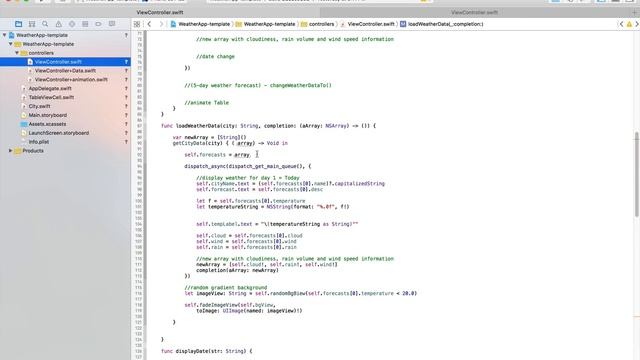Click the '//animate Table' comment line

(x=207, y=103)
